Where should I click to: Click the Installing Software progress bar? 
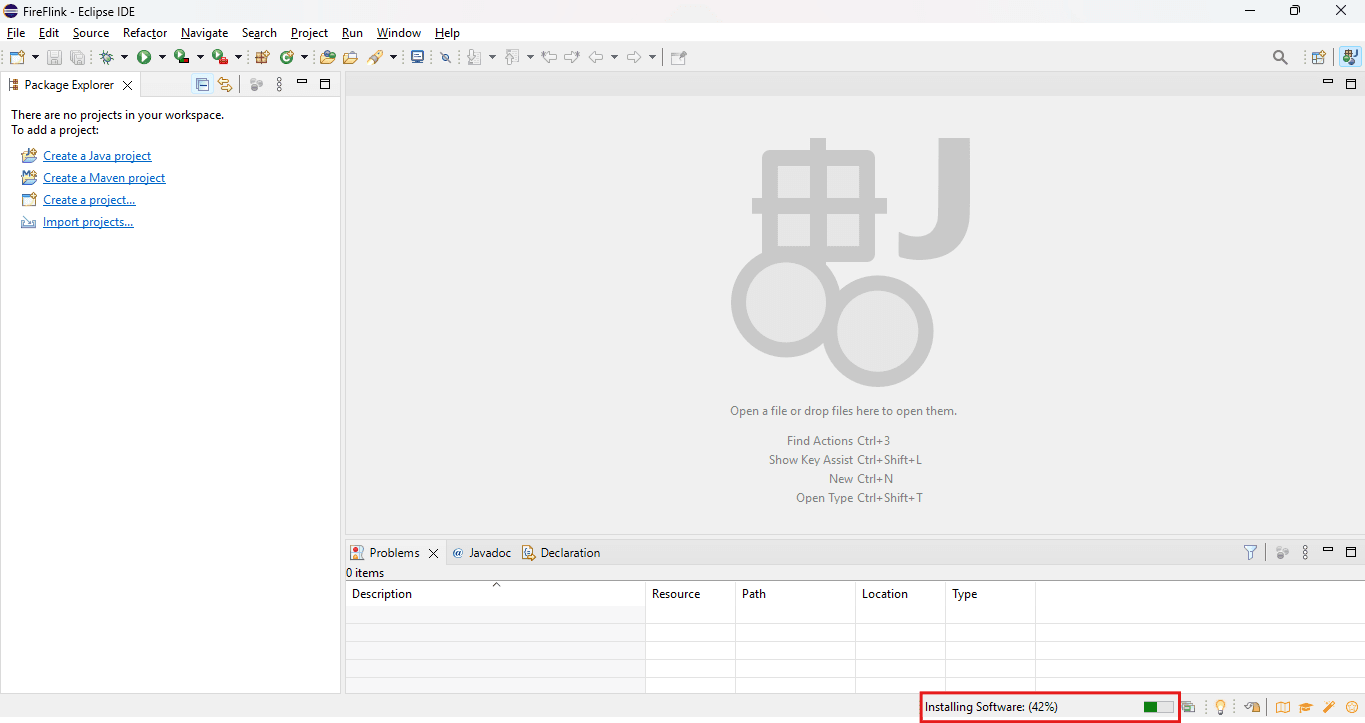click(x=1159, y=707)
